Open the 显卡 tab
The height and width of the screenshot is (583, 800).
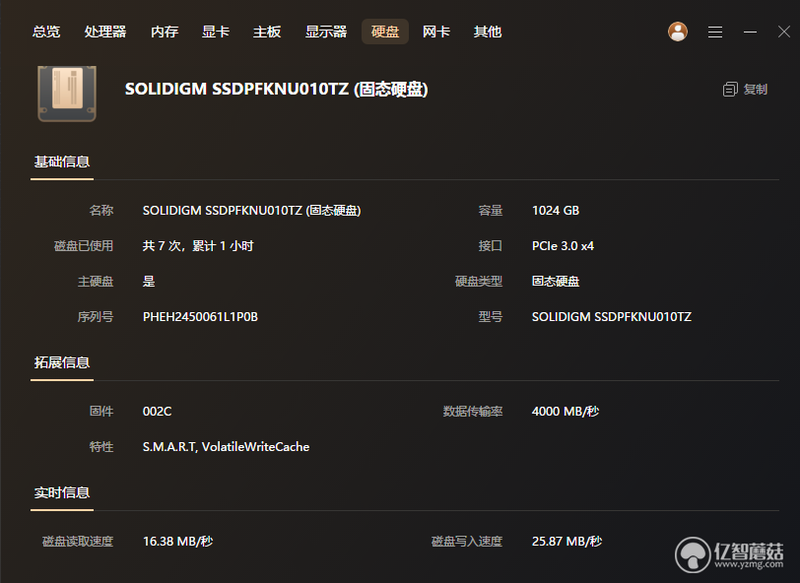[x=215, y=32]
